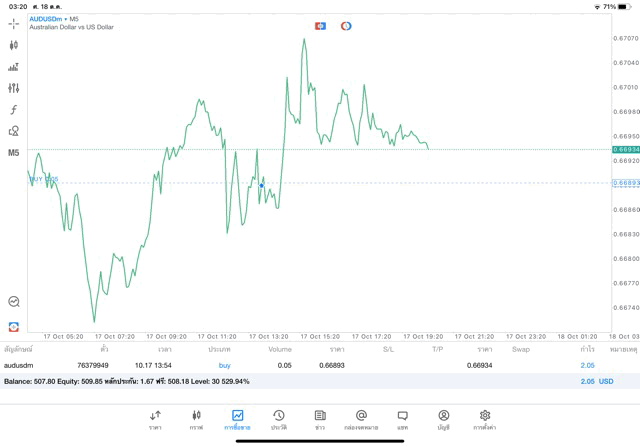Open the M5 timeframe selector
The width and height of the screenshot is (640, 447).
coord(14,153)
